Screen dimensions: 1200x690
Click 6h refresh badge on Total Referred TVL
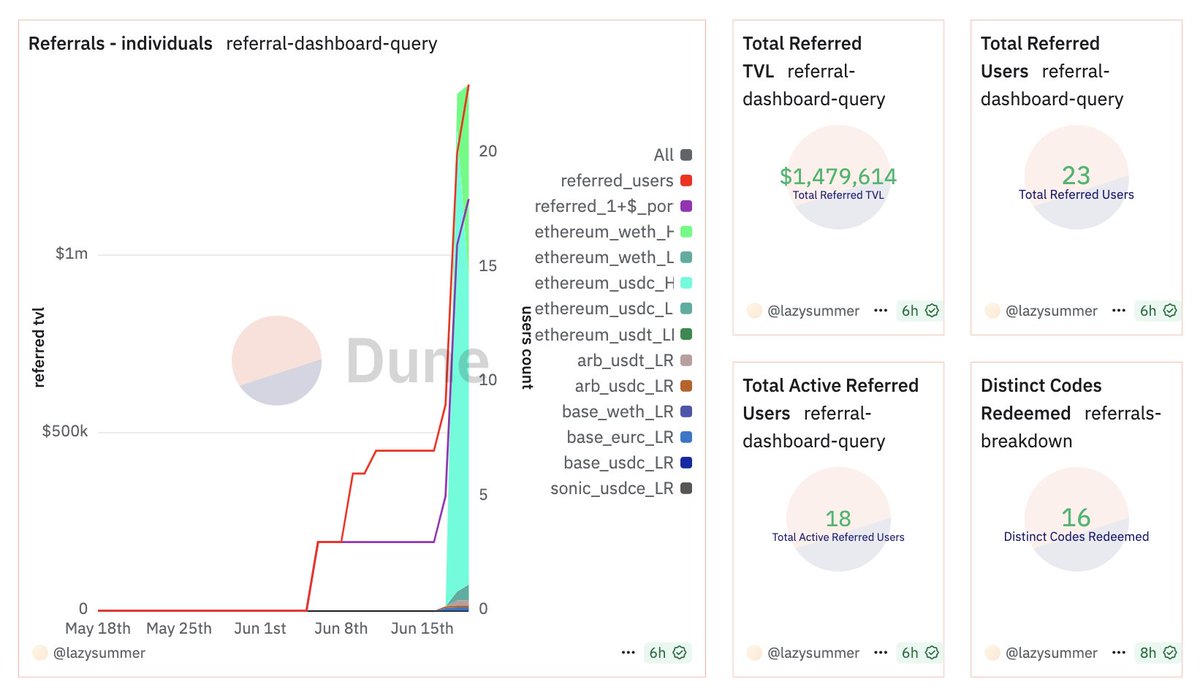coord(919,311)
